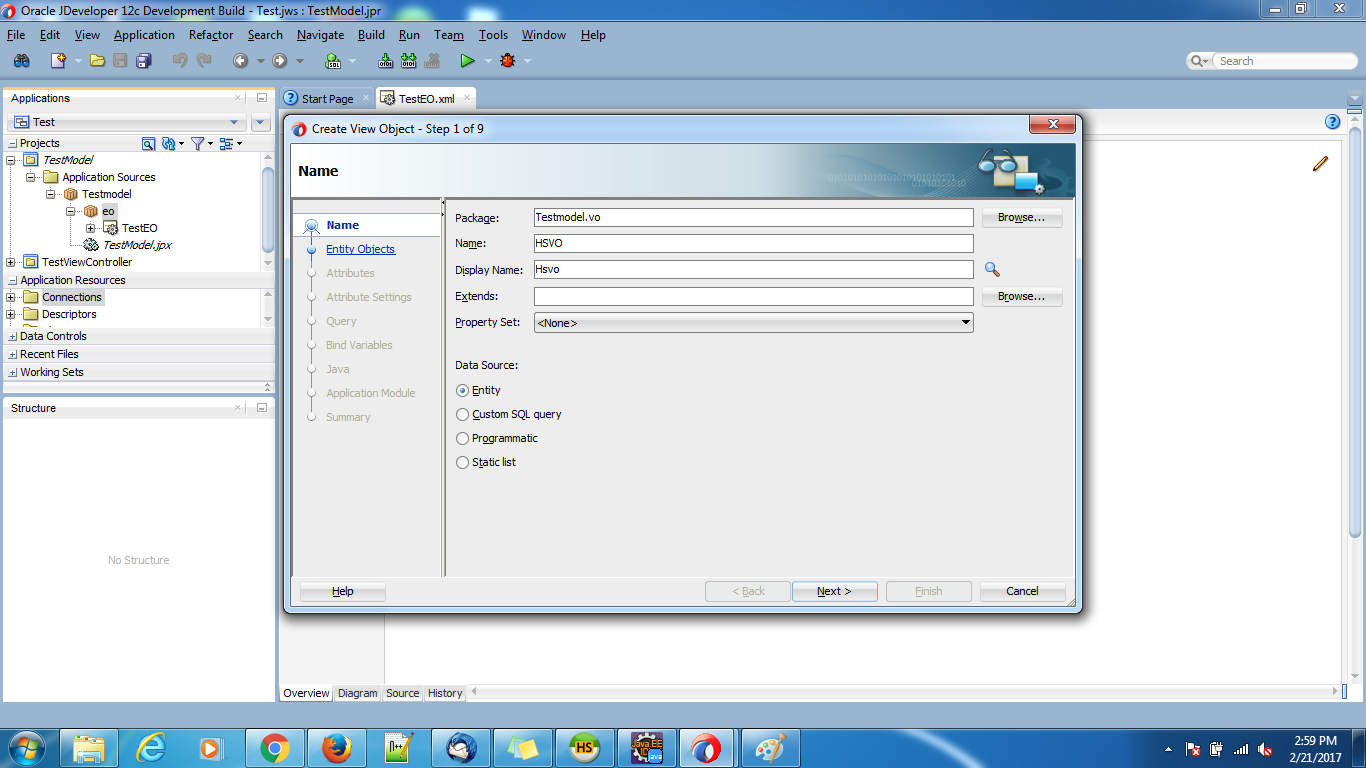Click the Undo icon in the toolbar
Image resolution: width=1366 pixels, height=768 pixels.
tap(180, 60)
